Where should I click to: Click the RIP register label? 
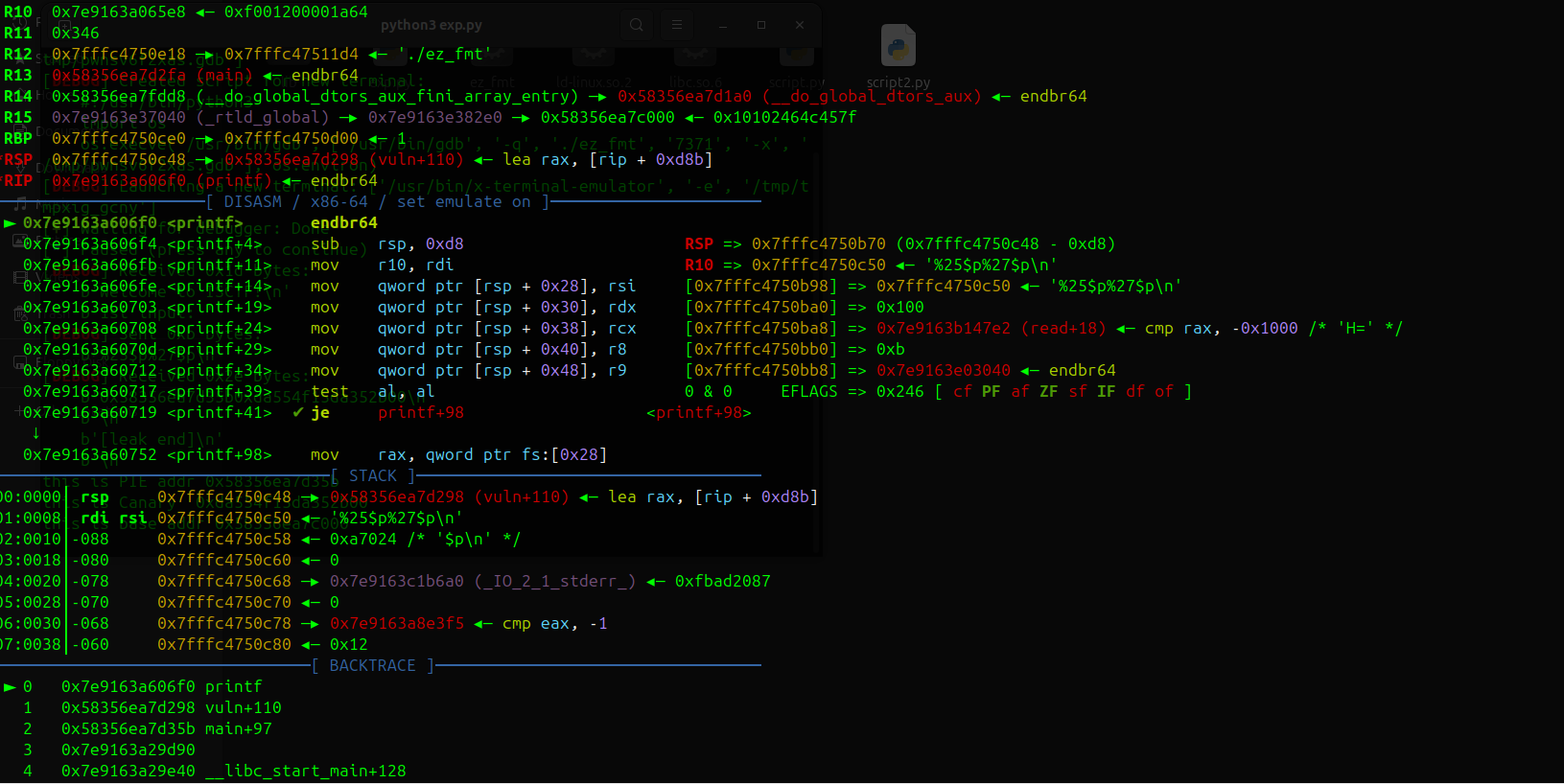click(18, 180)
